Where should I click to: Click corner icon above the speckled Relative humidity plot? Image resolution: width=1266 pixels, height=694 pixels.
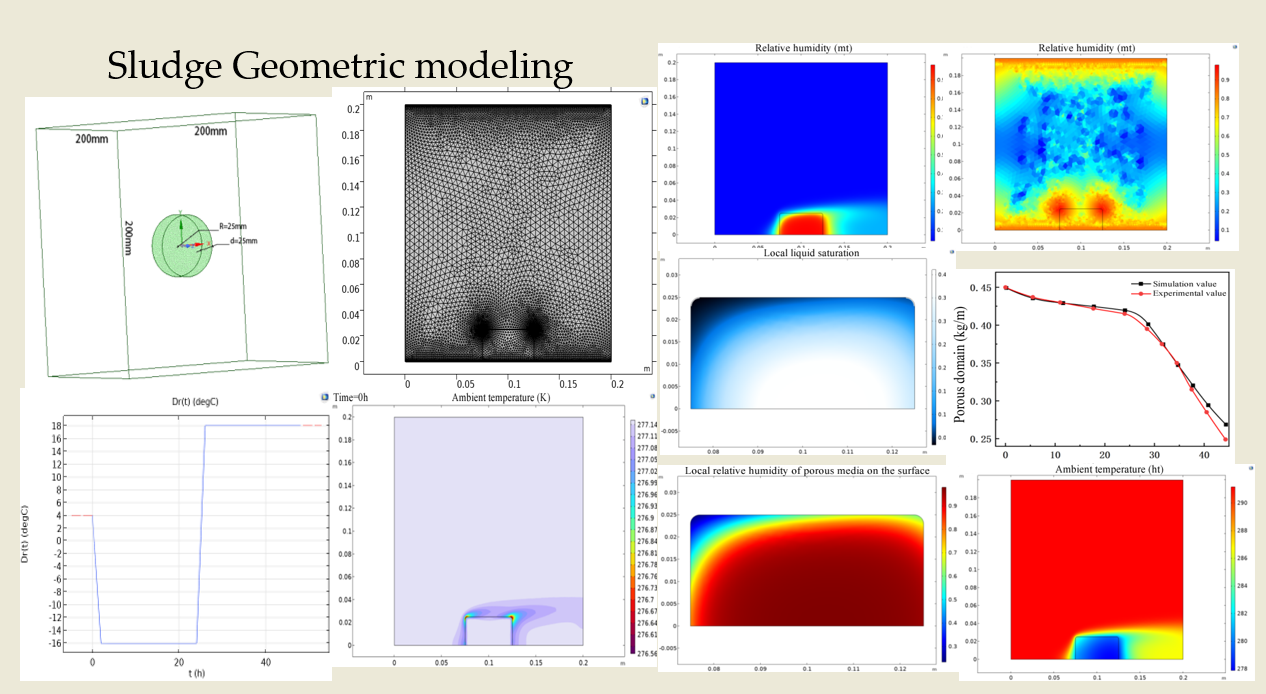1235,48
